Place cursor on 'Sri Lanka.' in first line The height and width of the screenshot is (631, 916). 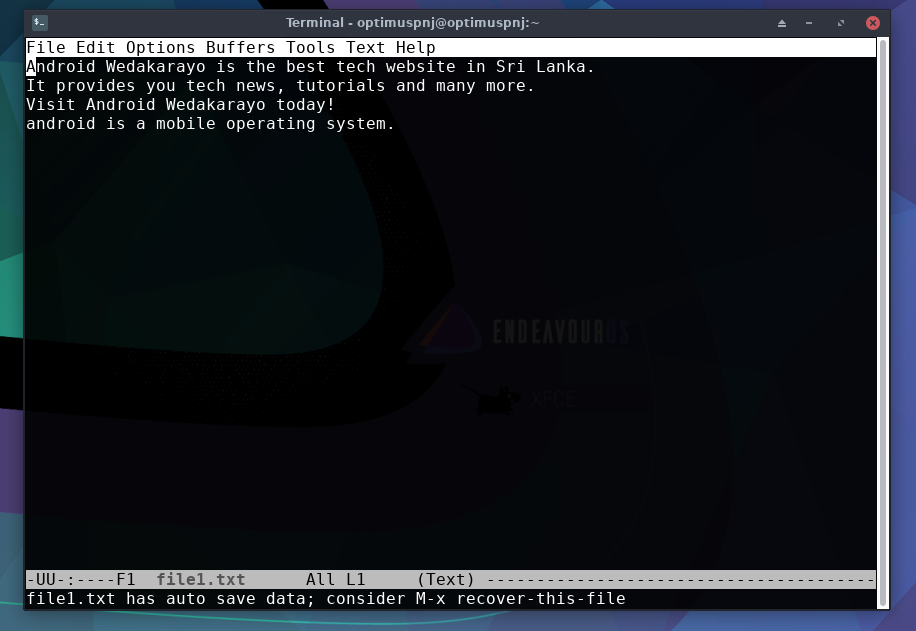tap(545, 67)
